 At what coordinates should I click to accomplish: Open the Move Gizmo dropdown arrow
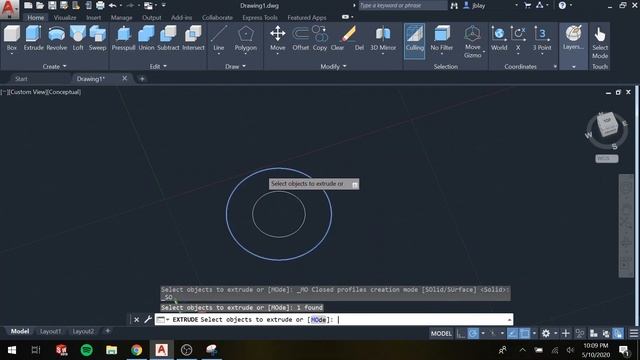tap(484, 52)
